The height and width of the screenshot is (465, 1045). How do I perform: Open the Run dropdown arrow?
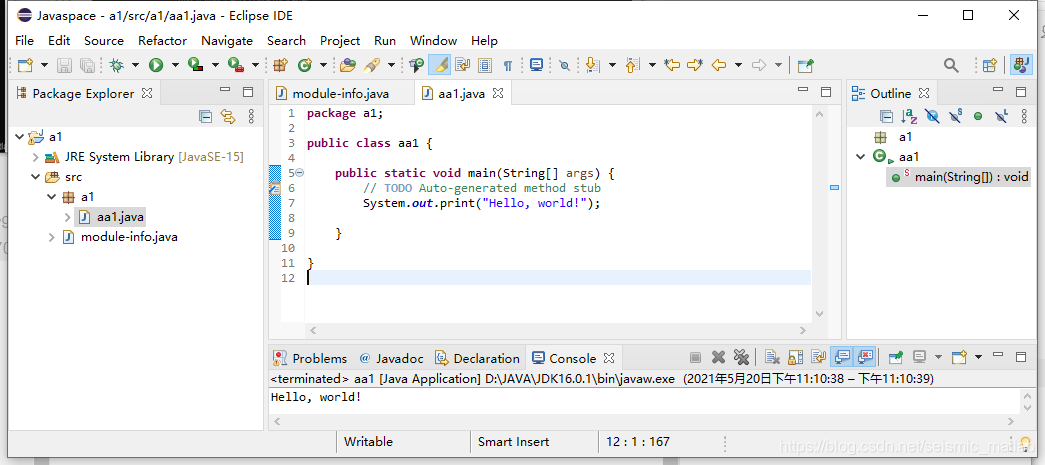point(175,65)
